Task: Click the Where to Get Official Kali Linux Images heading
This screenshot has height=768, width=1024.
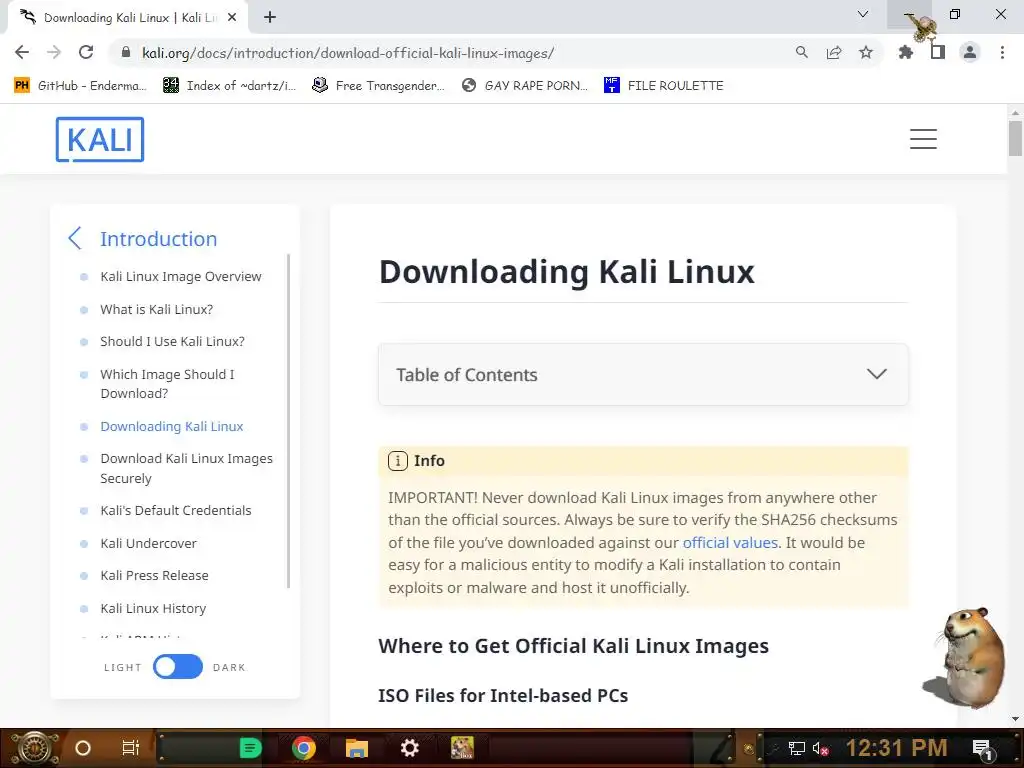Action: pyautogui.click(x=573, y=647)
